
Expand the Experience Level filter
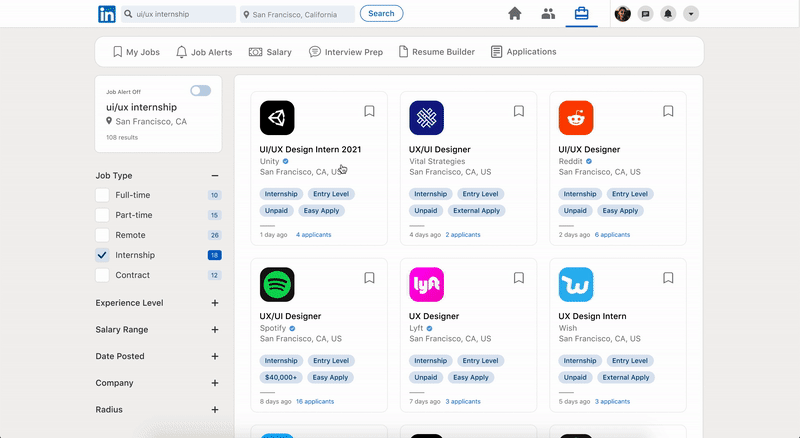[215, 303]
